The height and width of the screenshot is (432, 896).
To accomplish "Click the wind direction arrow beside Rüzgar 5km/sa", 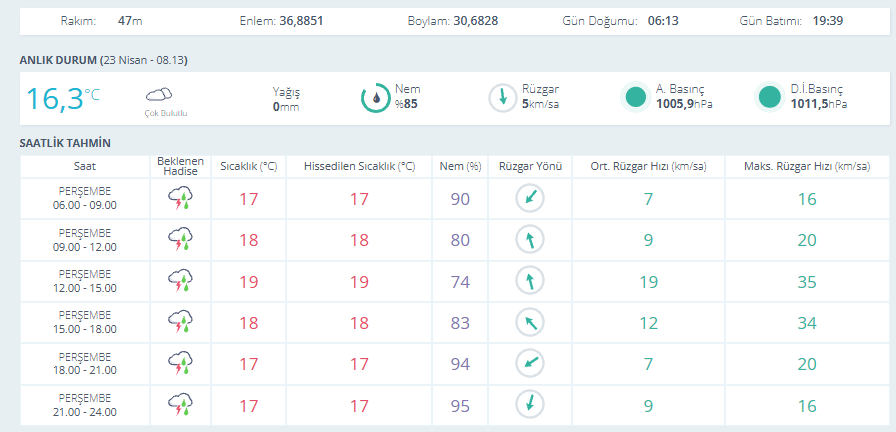I will (x=502, y=97).
